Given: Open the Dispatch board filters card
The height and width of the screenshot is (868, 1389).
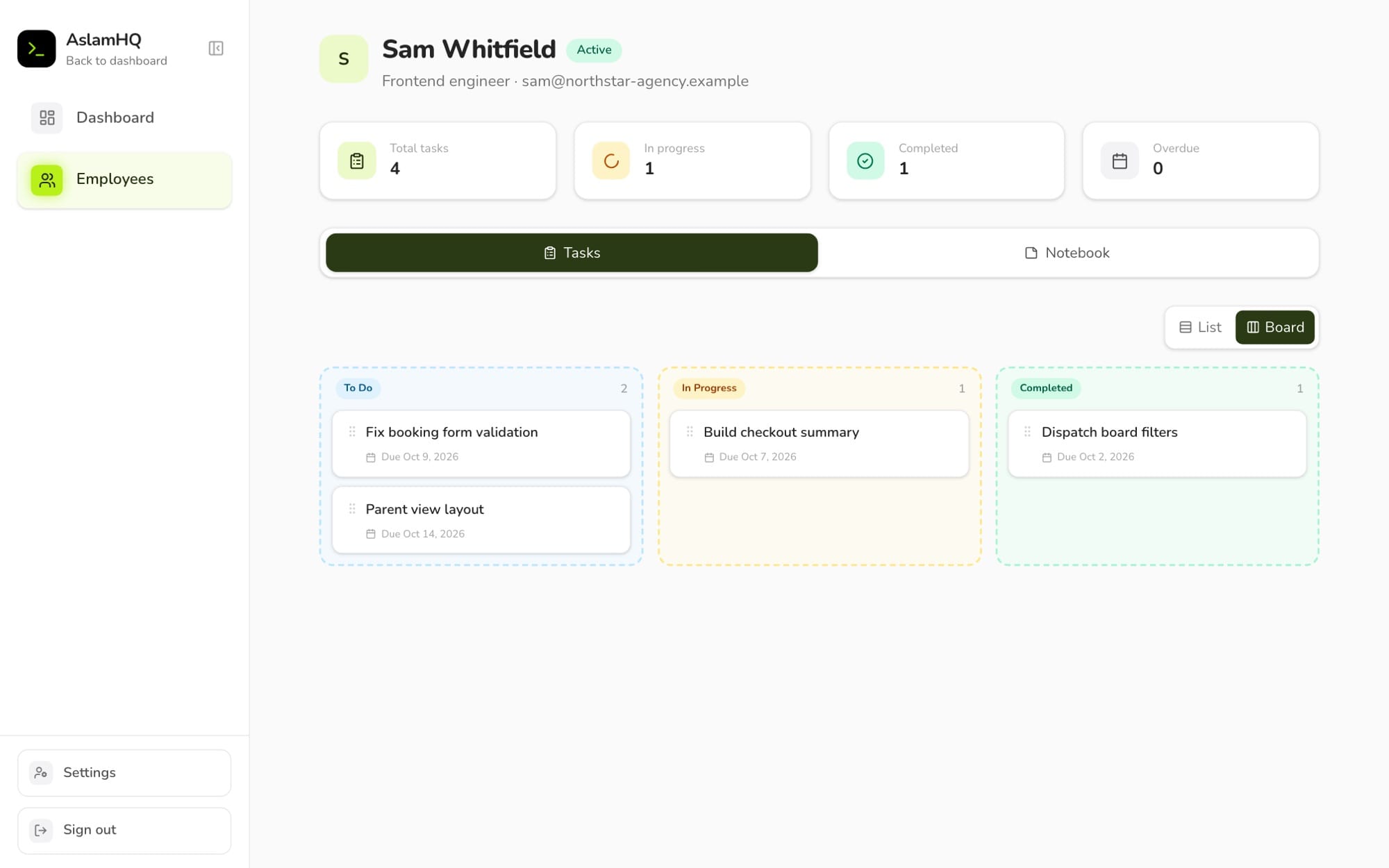Looking at the screenshot, I should [1157, 444].
